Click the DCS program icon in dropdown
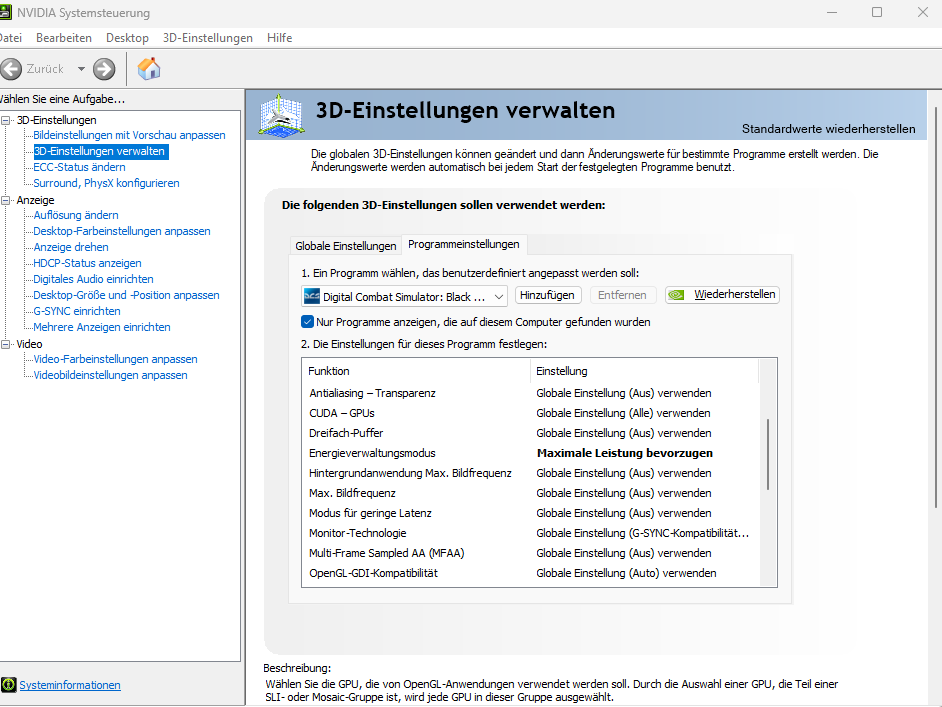Screen dimensions: 942x707 (312, 296)
